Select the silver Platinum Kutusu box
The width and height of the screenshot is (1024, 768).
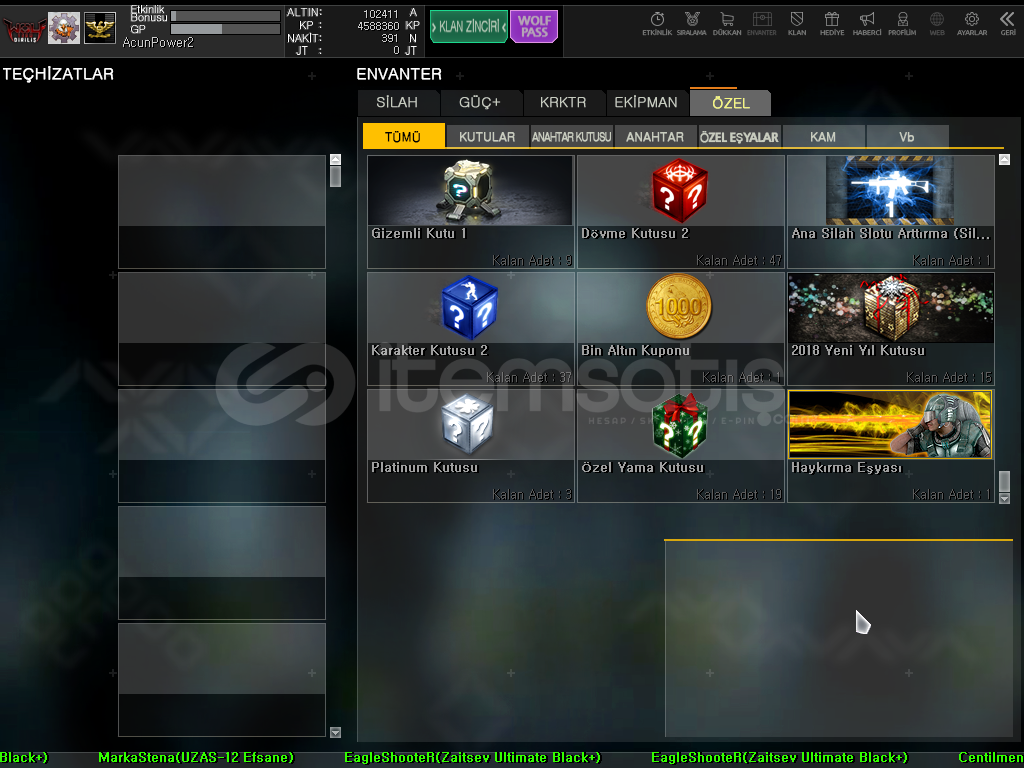point(470,445)
